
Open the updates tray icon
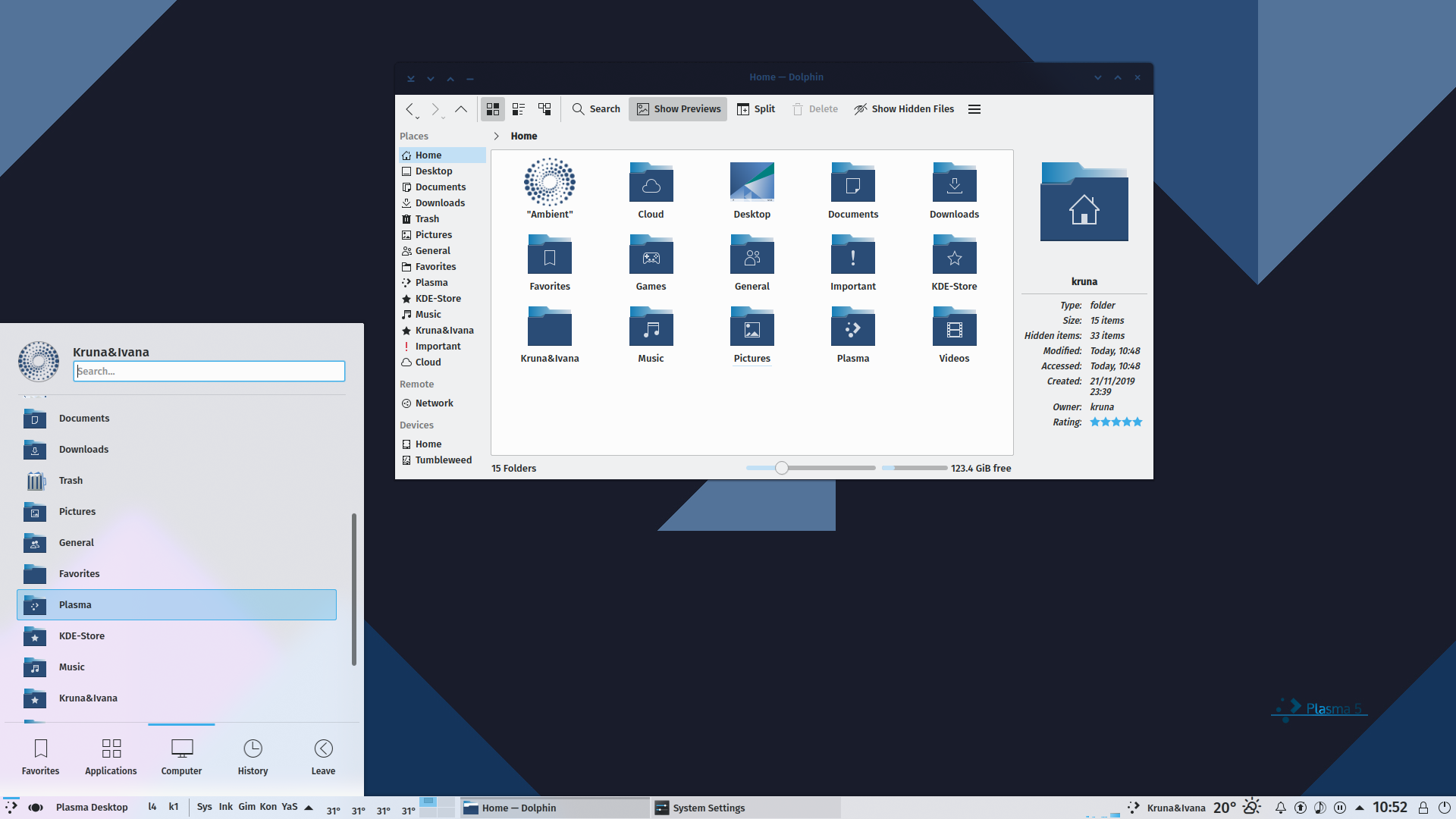1300,808
